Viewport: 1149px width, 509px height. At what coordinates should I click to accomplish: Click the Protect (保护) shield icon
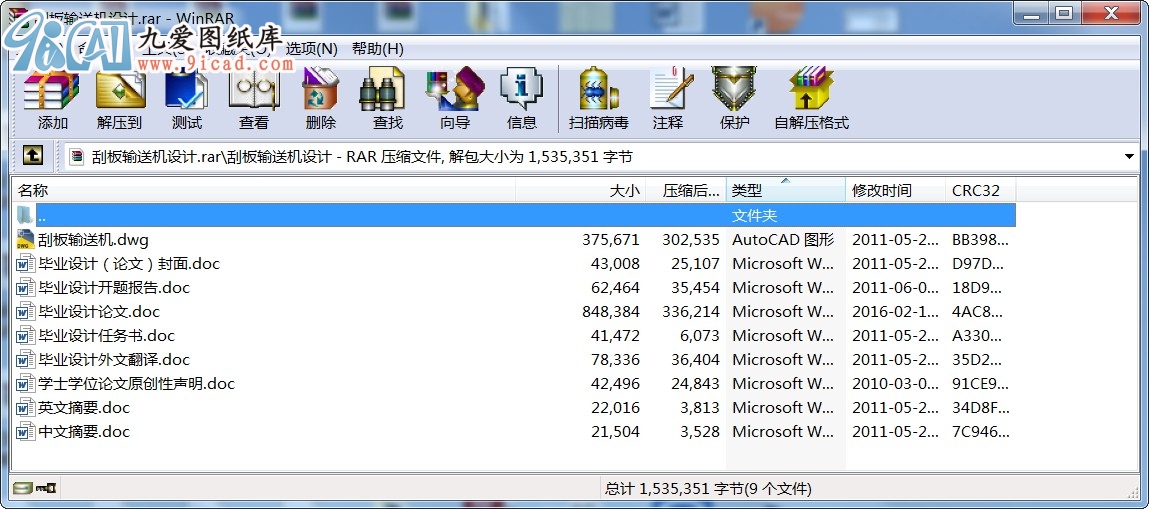tap(734, 98)
